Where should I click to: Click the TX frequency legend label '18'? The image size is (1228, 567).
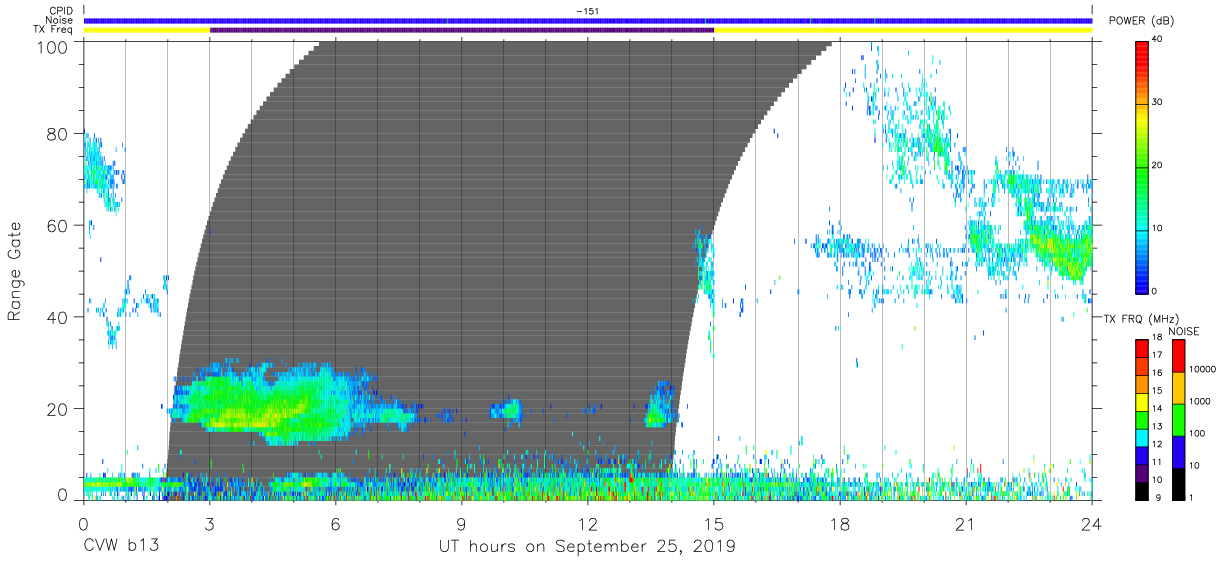click(1155, 339)
